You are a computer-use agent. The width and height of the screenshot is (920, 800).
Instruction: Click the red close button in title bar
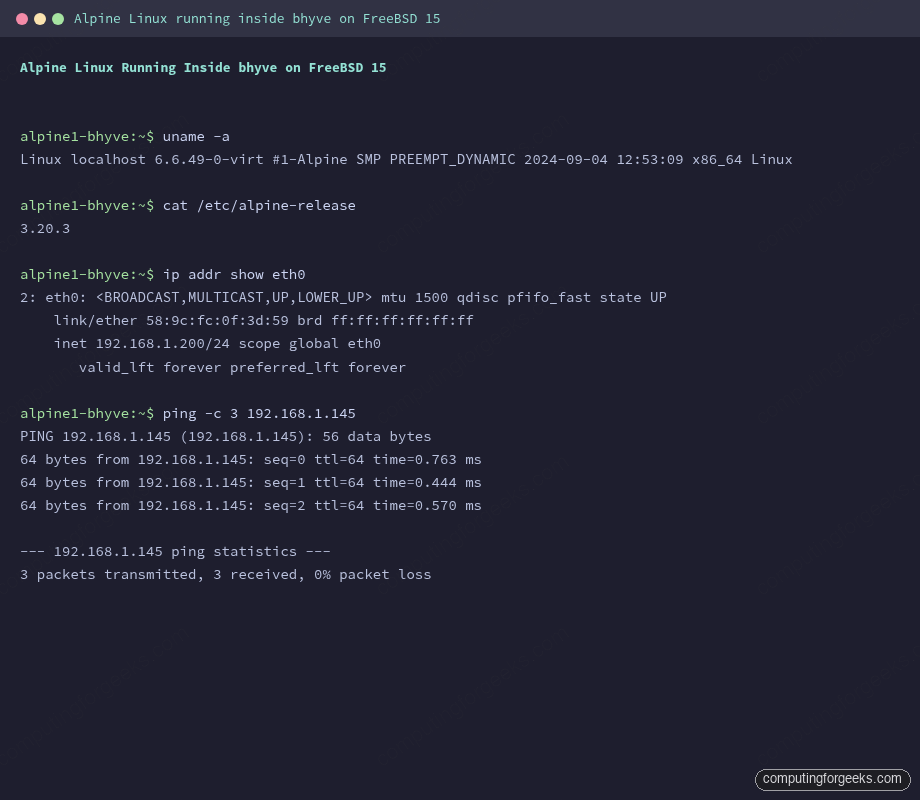point(22,18)
